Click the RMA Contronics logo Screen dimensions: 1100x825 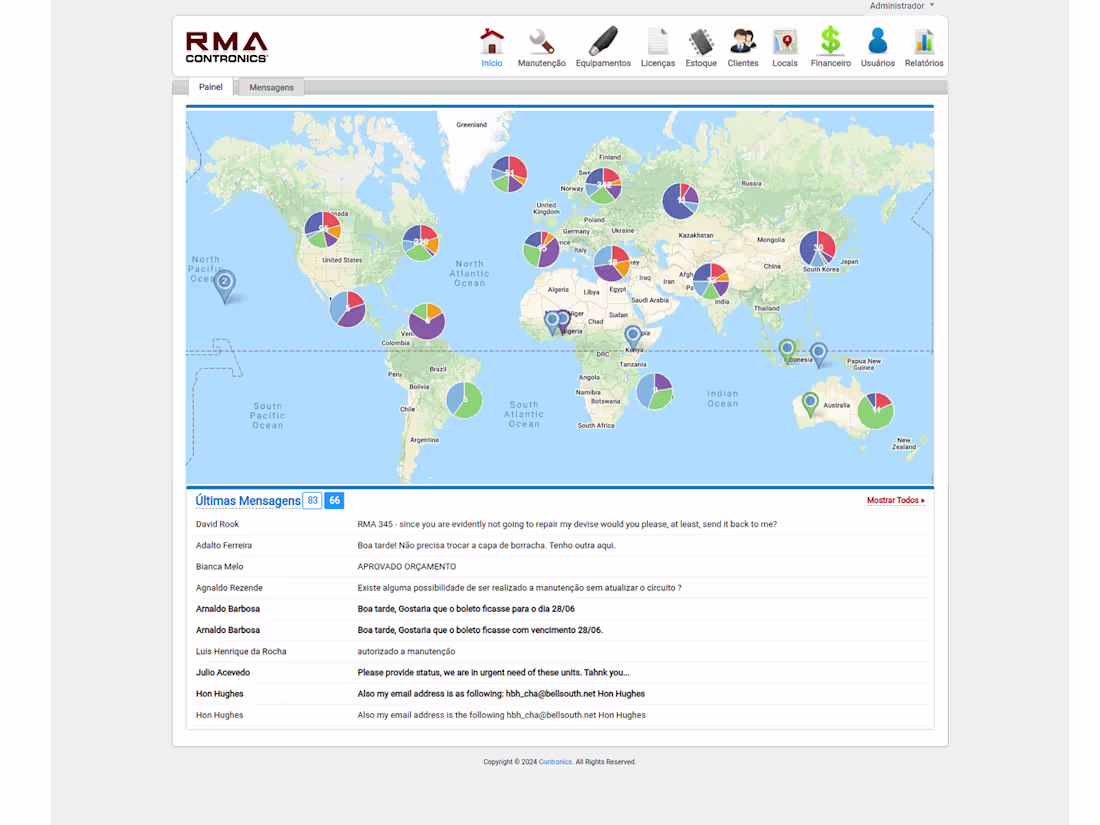pyautogui.click(x=226, y=45)
